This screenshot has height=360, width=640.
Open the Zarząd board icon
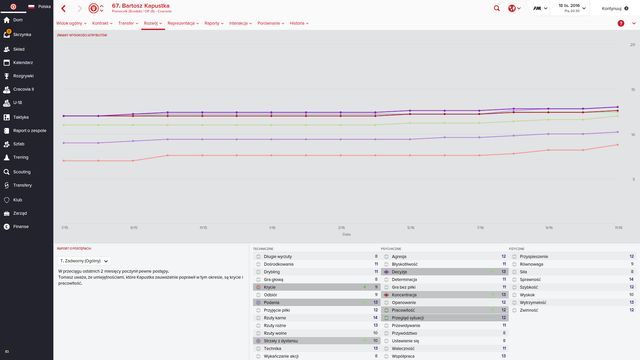point(7,213)
